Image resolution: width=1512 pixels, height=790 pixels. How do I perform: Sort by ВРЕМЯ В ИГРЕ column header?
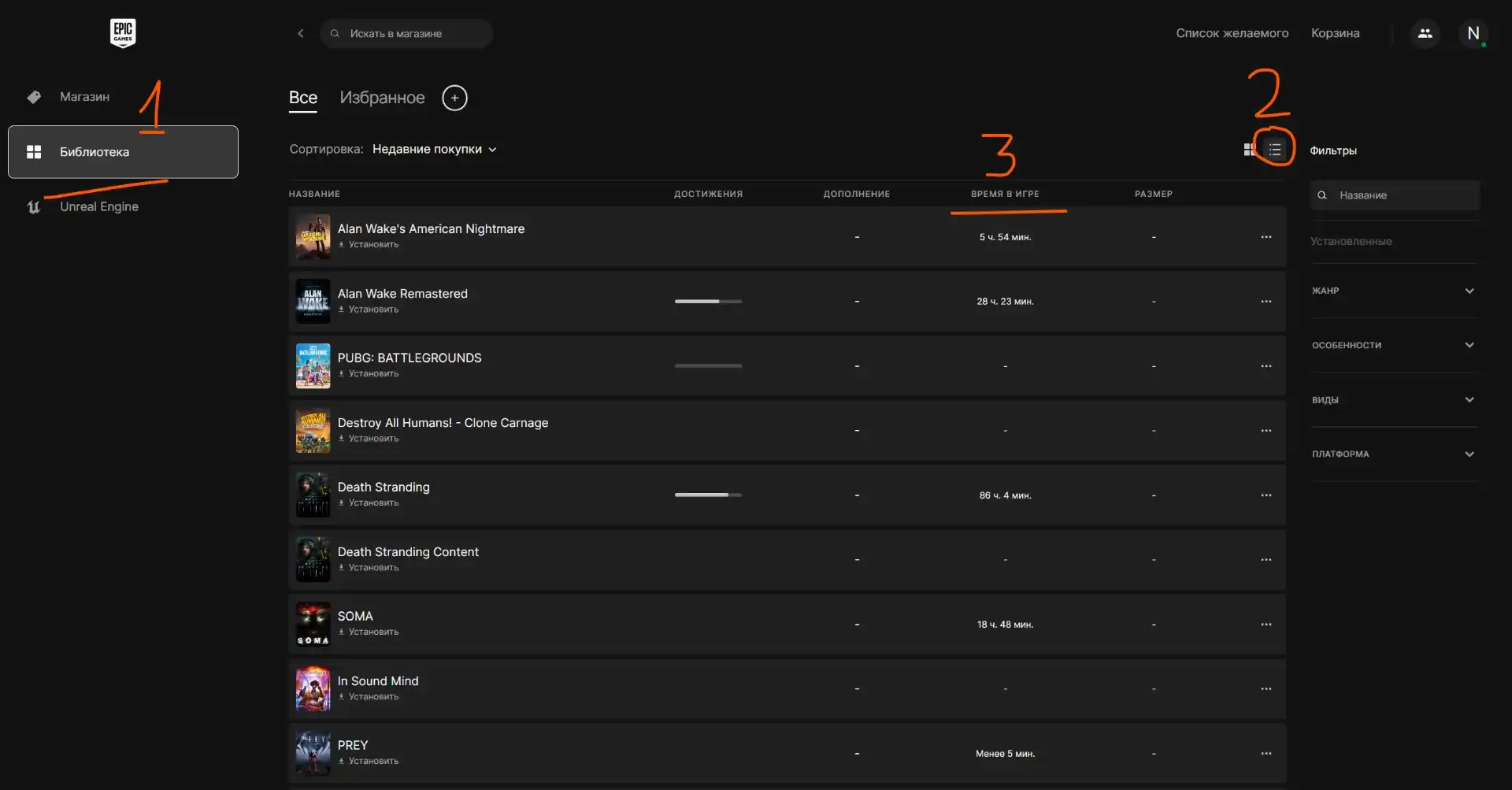tap(1005, 194)
